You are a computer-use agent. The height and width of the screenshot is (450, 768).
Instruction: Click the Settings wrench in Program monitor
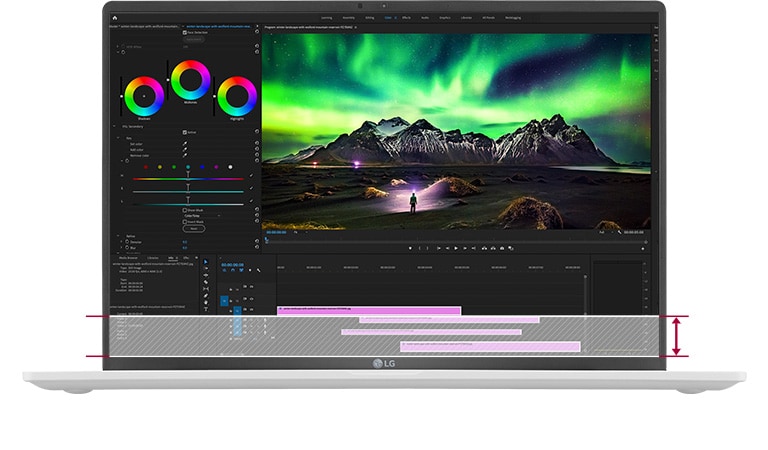(x=619, y=231)
